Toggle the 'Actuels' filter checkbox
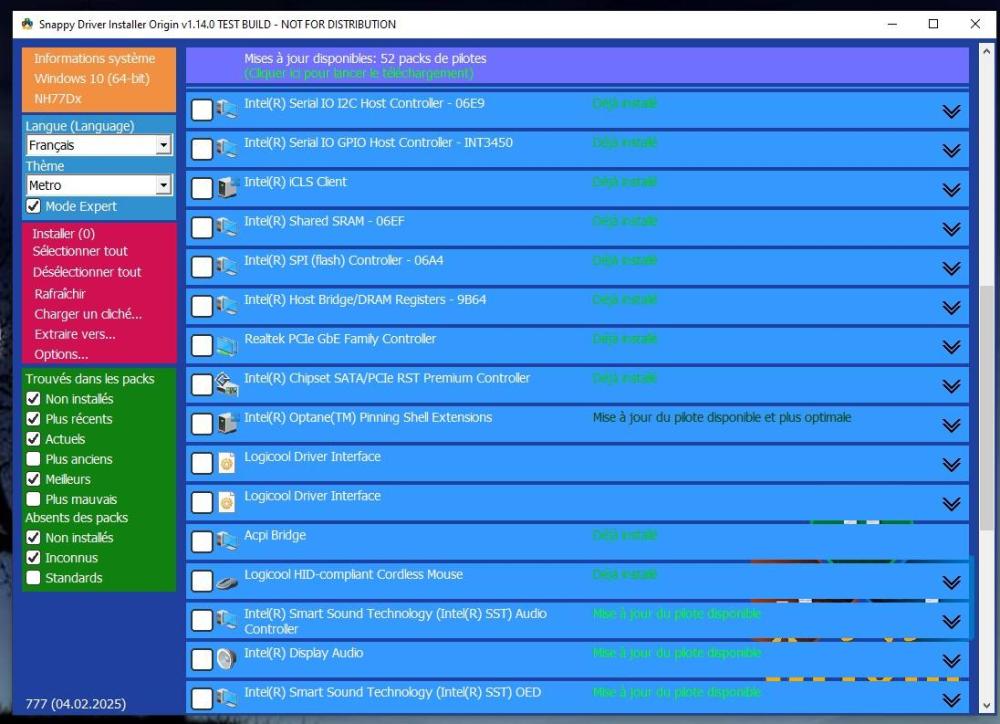This screenshot has width=1000, height=724. pos(33,439)
